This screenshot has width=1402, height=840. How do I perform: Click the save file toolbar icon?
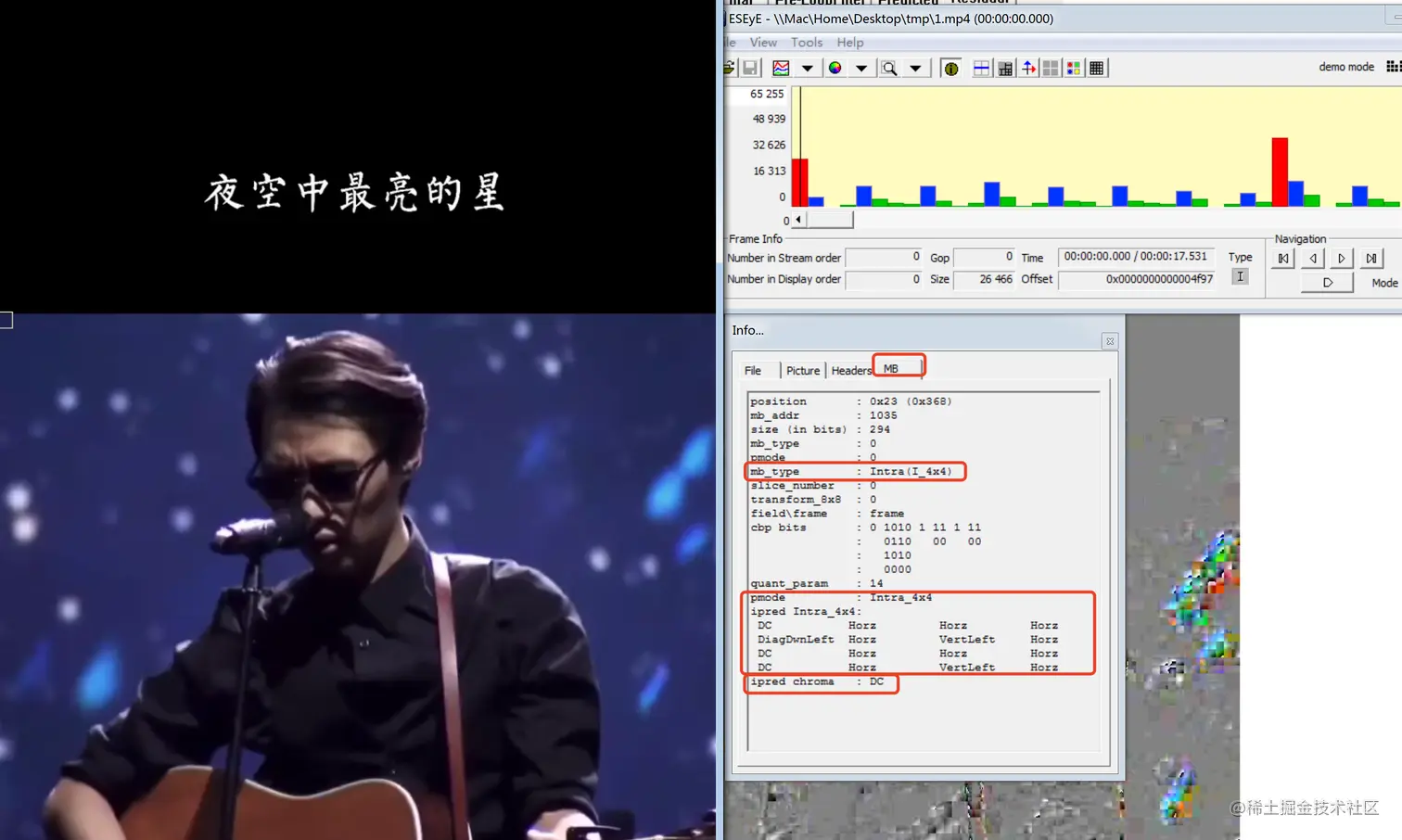(x=750, y=68)
